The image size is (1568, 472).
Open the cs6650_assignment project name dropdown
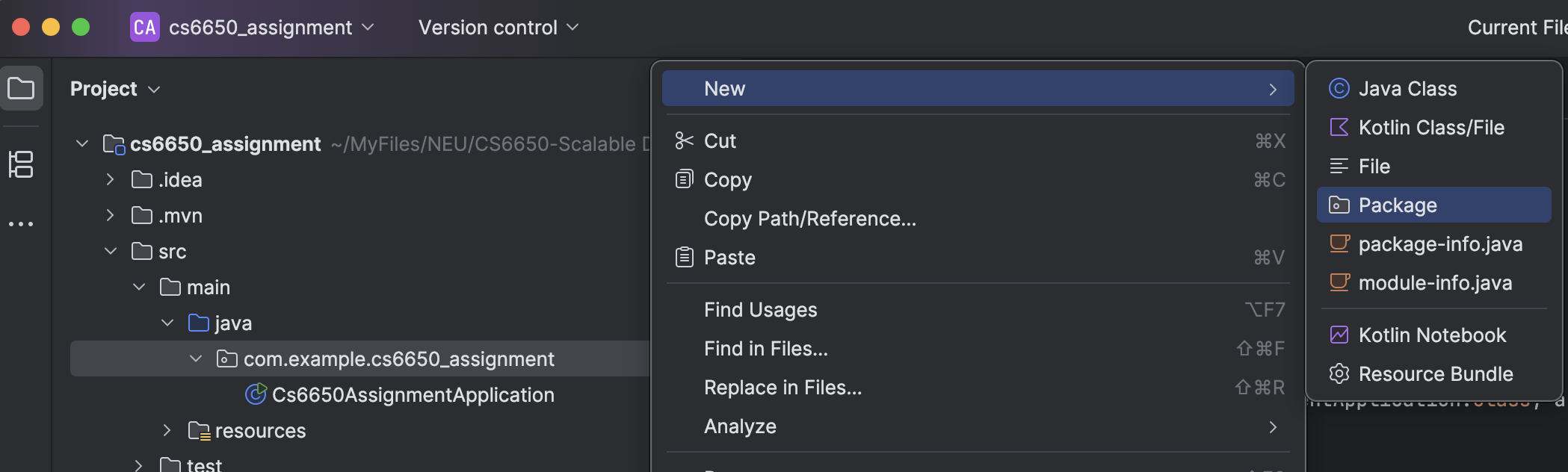pos(271,28)
